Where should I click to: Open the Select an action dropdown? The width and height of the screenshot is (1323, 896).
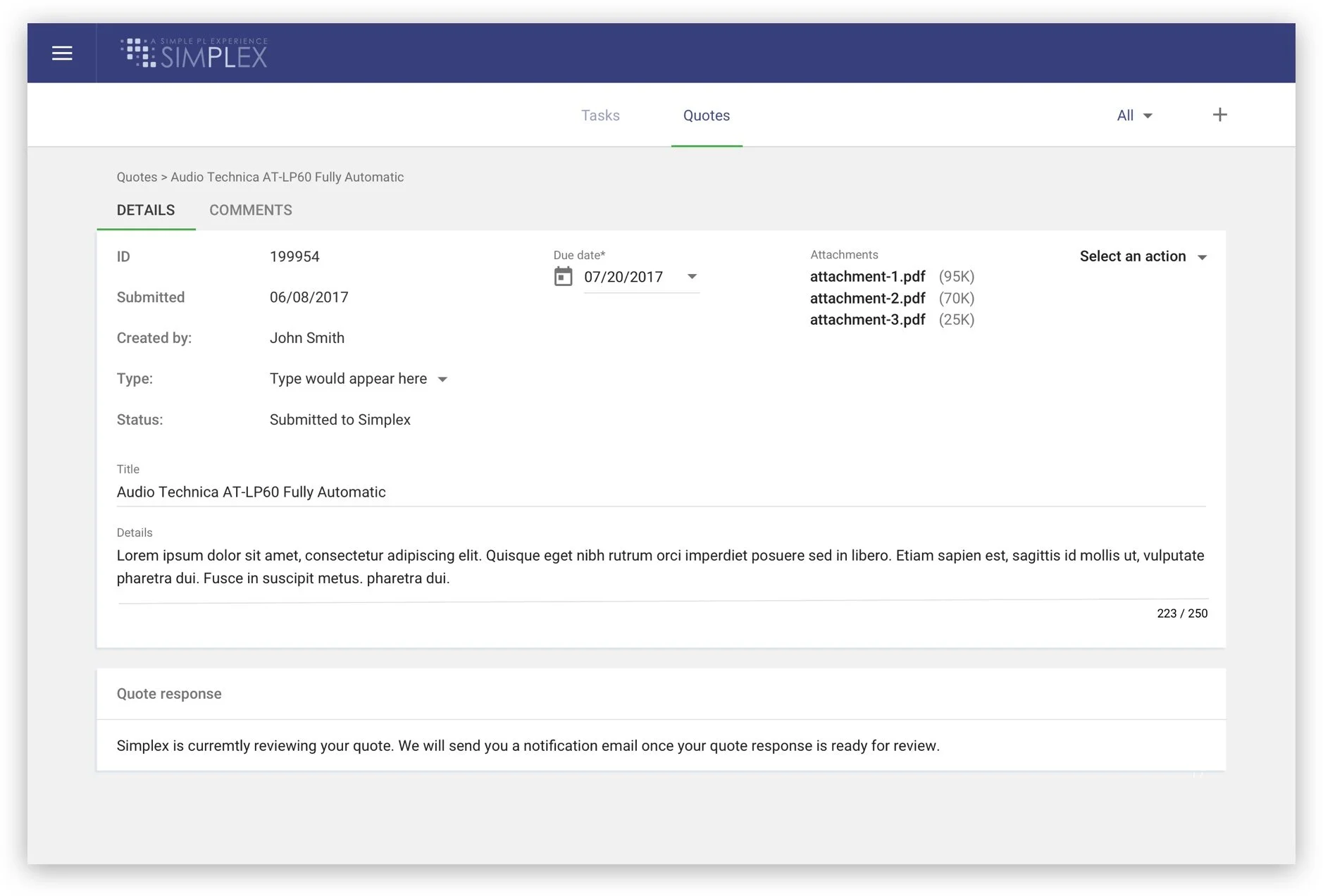tap(1143, 256)
